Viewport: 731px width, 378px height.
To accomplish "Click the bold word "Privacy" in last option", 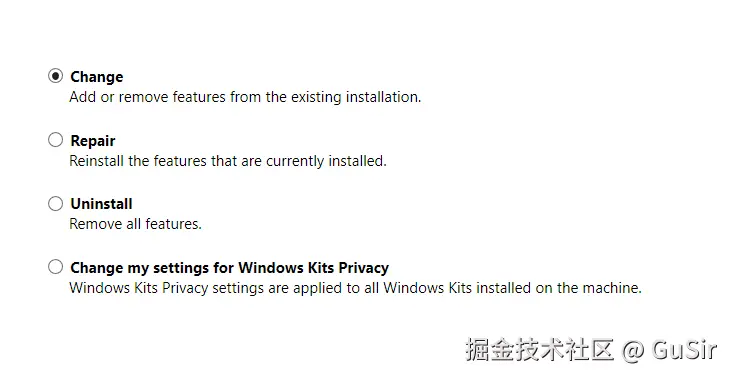I will pos(364,268).
